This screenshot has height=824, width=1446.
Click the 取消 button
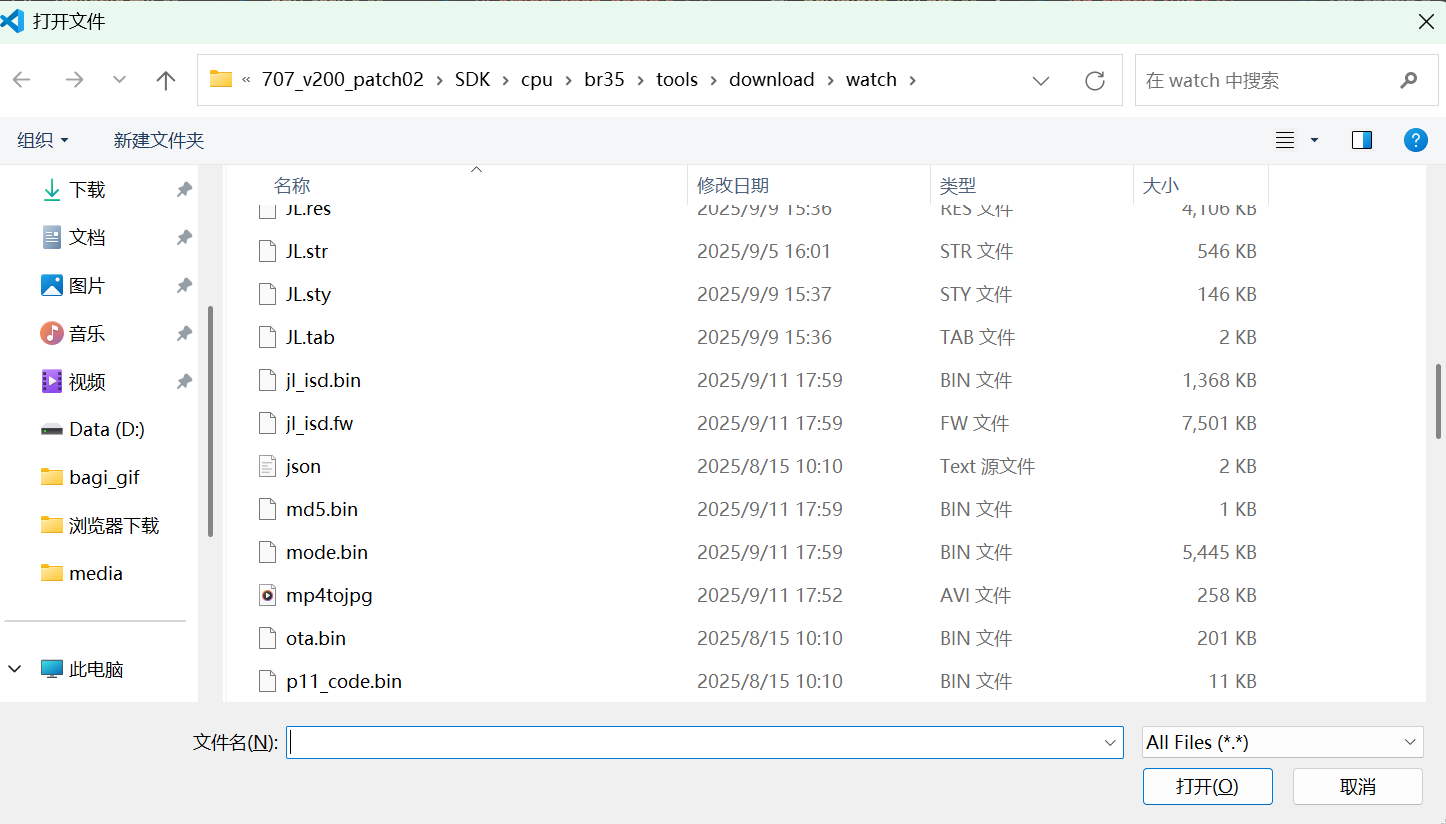(x=1358, y=786)
